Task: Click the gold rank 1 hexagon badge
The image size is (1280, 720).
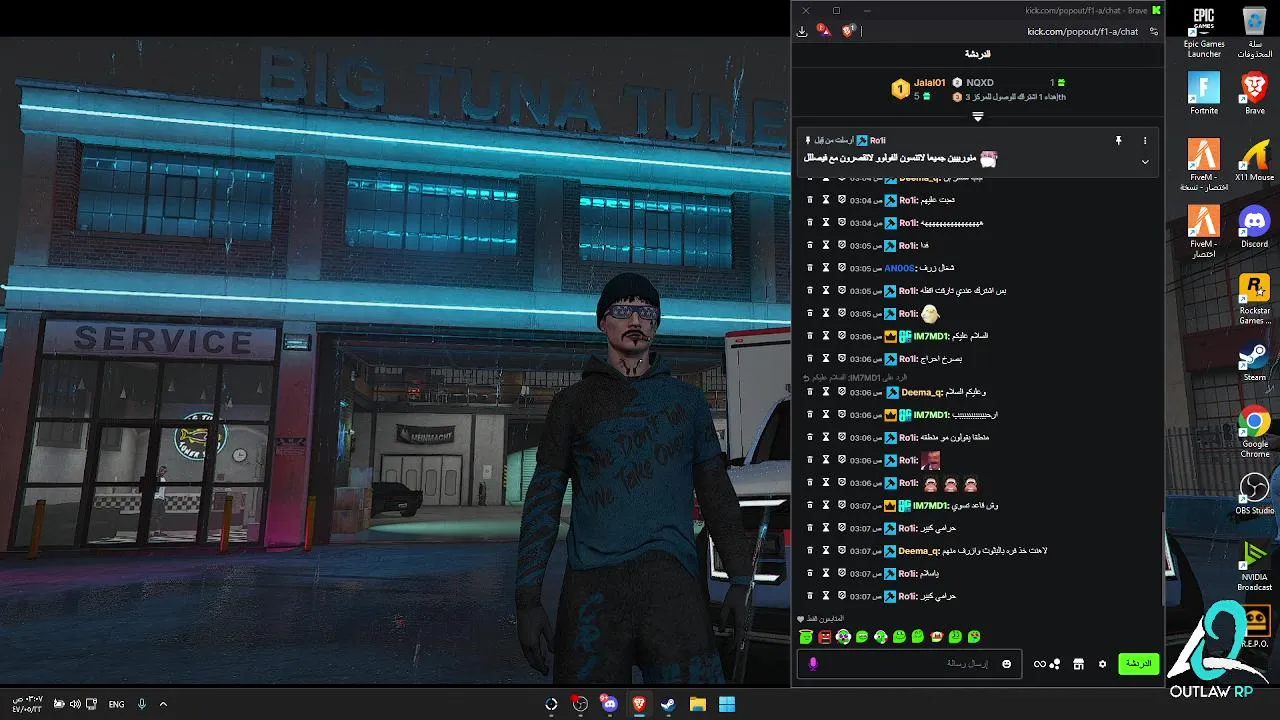Action: pyautogui.click(x=899, y=89)
